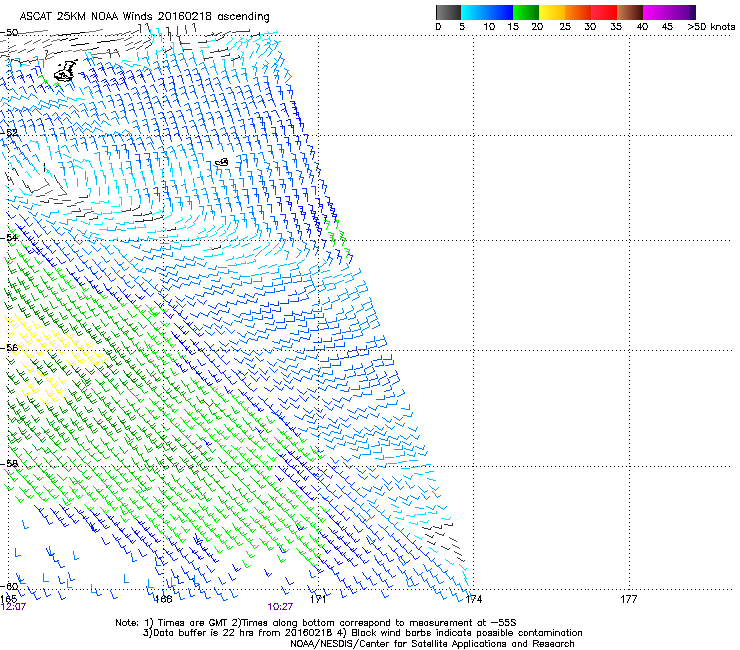The image size is (740, 650).
Task: Click the '>50 knots' legend label
Action: click(711, 27)
